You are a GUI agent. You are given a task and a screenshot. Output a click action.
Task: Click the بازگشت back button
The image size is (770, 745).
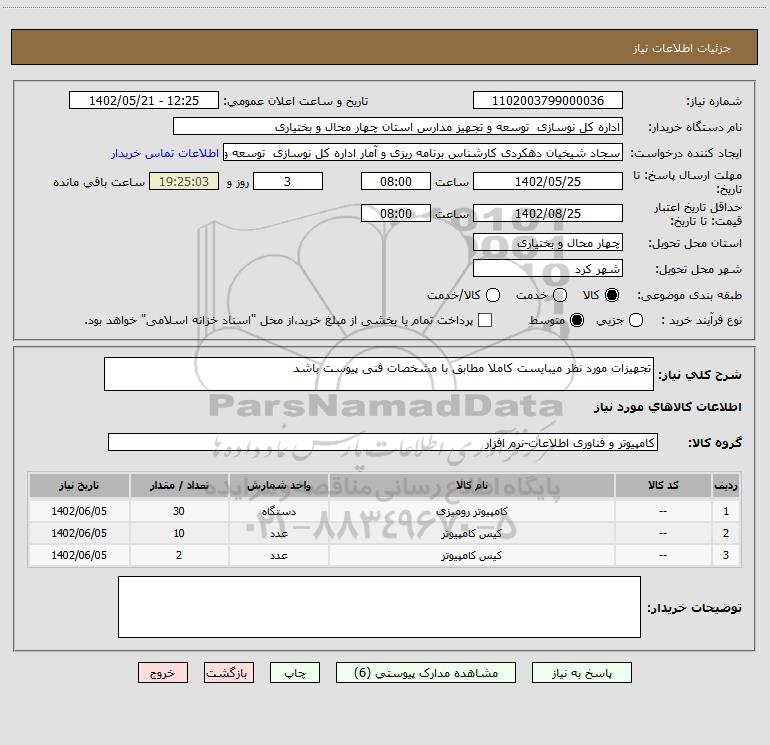tap(229, 673)
